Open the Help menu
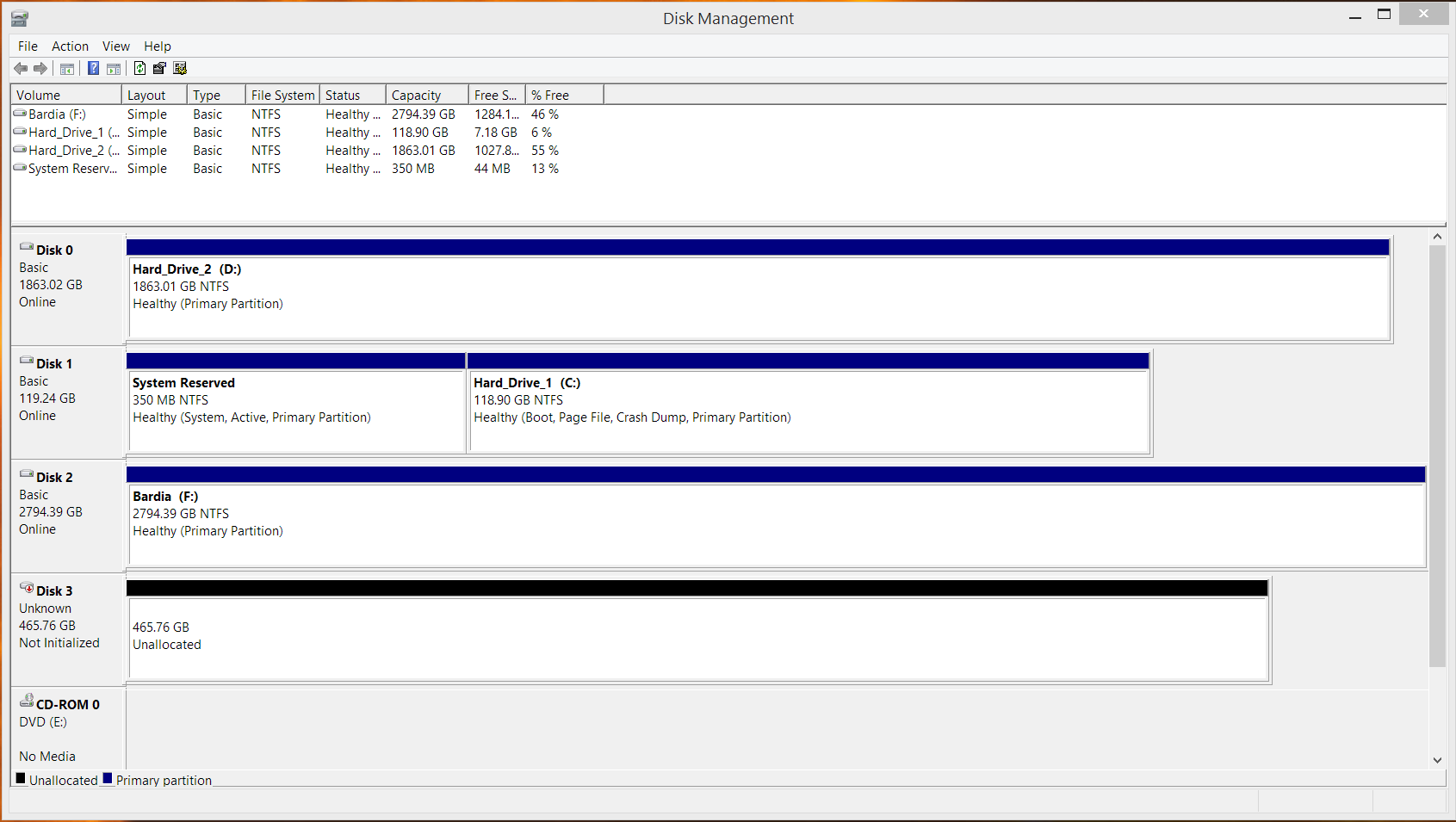Viewport: 1456px width, 822px height. [x=158, y=46]
